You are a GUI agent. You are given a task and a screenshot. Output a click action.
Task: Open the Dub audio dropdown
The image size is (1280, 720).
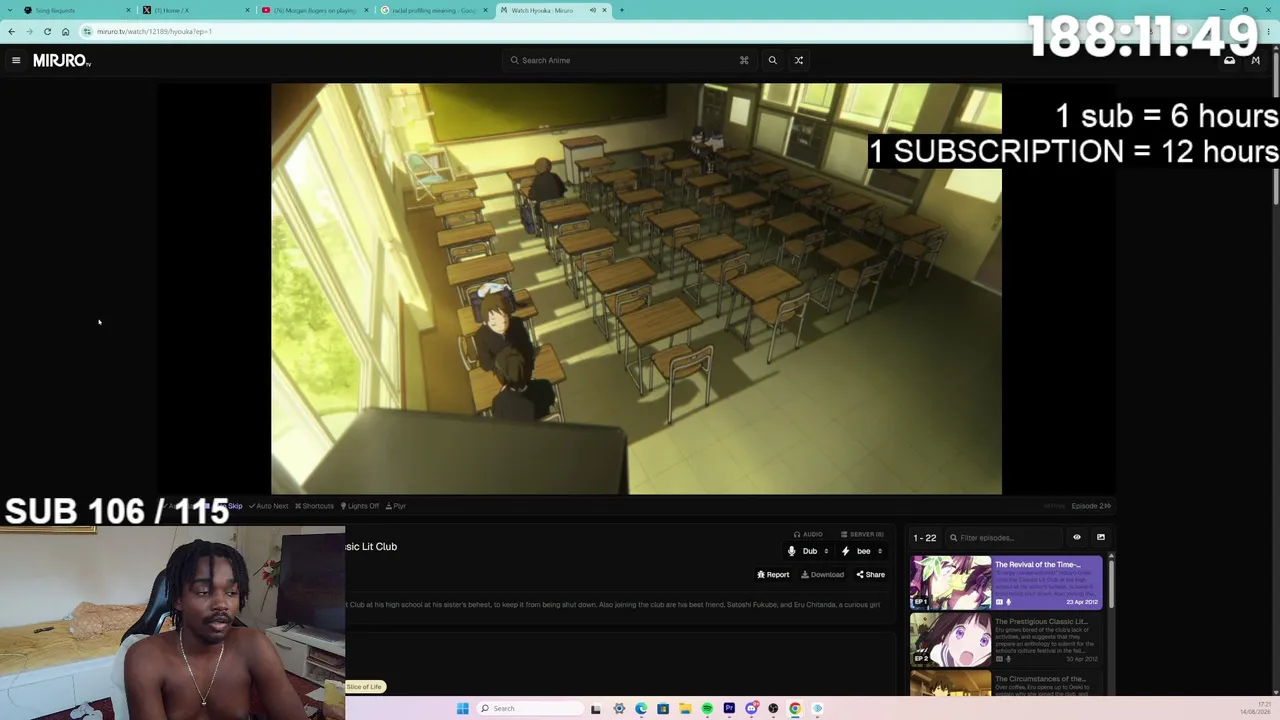(809, 551)
